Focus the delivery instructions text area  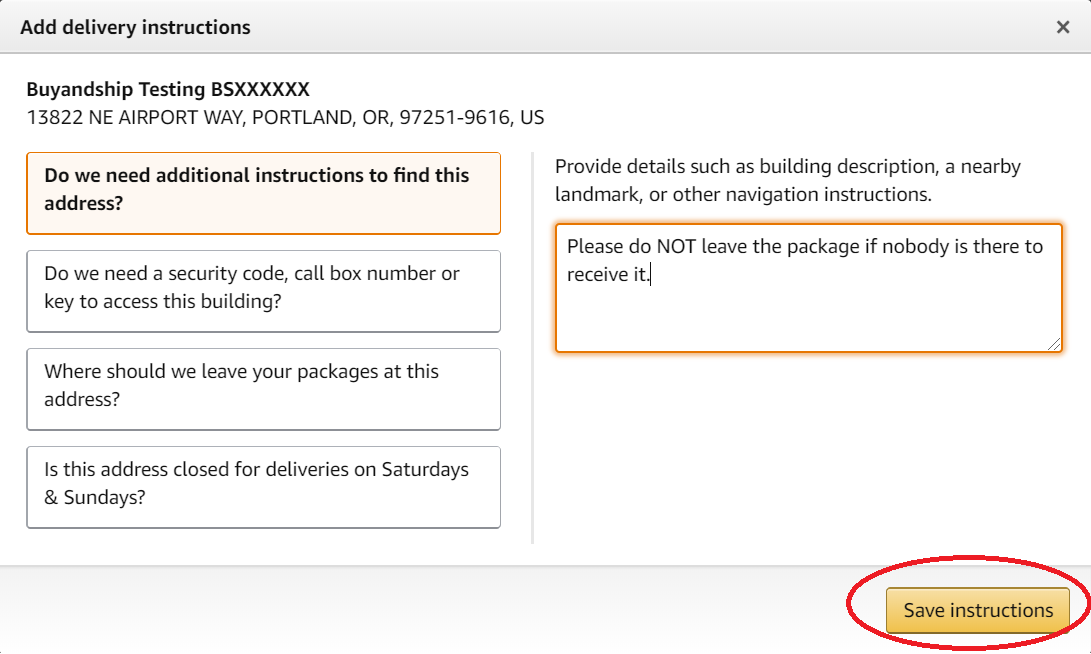coord(809,288)
